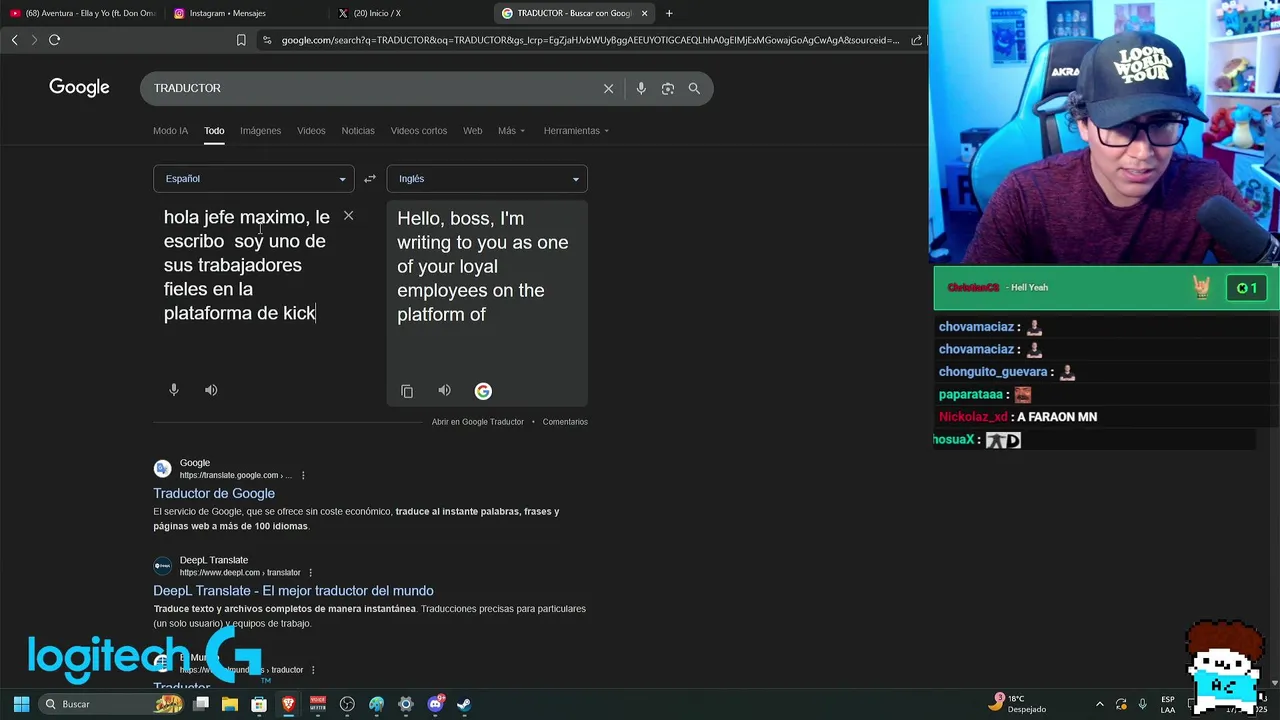Viewport: 1280px width, 720px height.
Task: Start Google voice search via microphone
Action: point(641,88)
